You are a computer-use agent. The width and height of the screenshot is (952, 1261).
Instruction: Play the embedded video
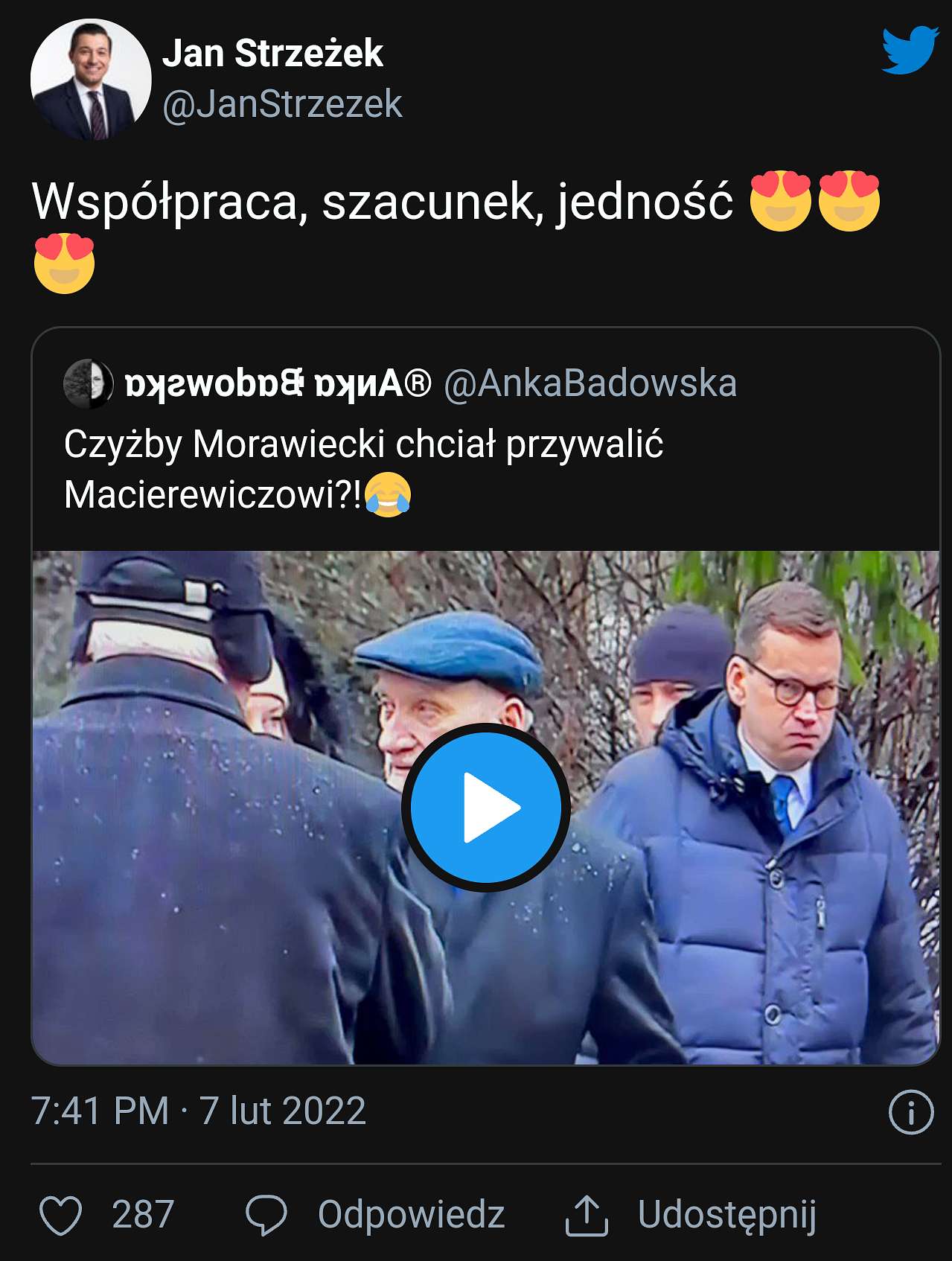(x=486, y=808)
